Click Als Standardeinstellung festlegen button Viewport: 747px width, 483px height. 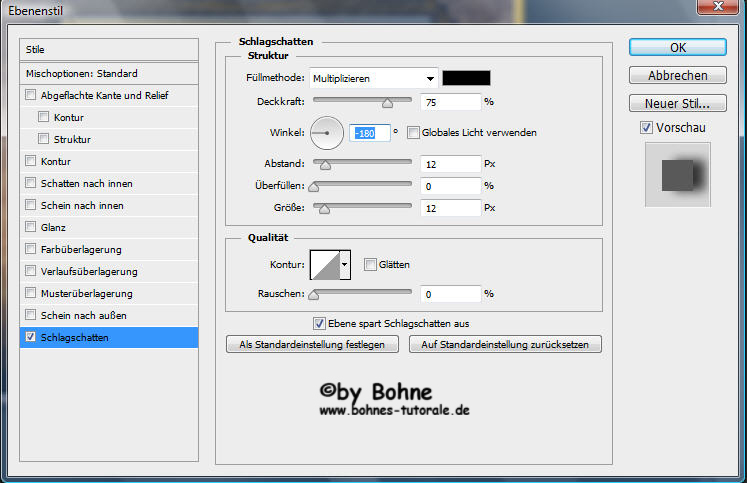point(313,344)
